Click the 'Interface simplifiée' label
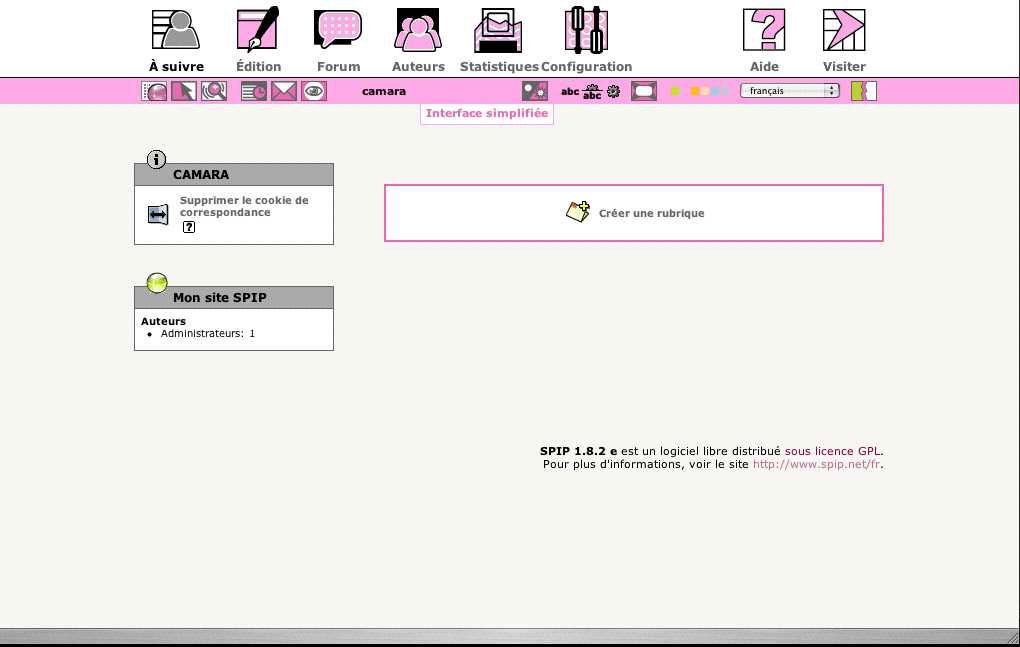The image size is (1020, 647). pos(487,113)
